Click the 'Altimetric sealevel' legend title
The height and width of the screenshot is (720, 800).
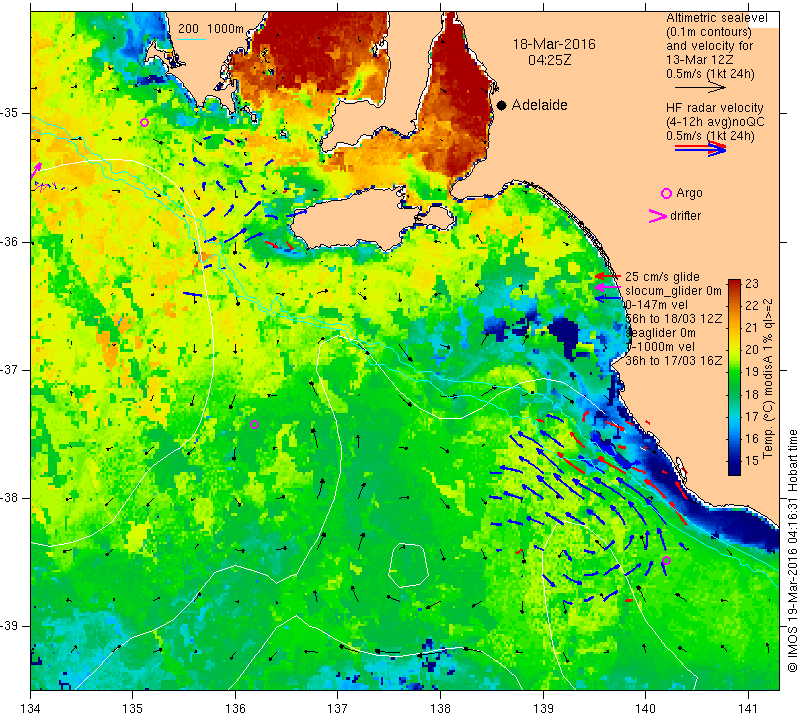tap(717, 18)
